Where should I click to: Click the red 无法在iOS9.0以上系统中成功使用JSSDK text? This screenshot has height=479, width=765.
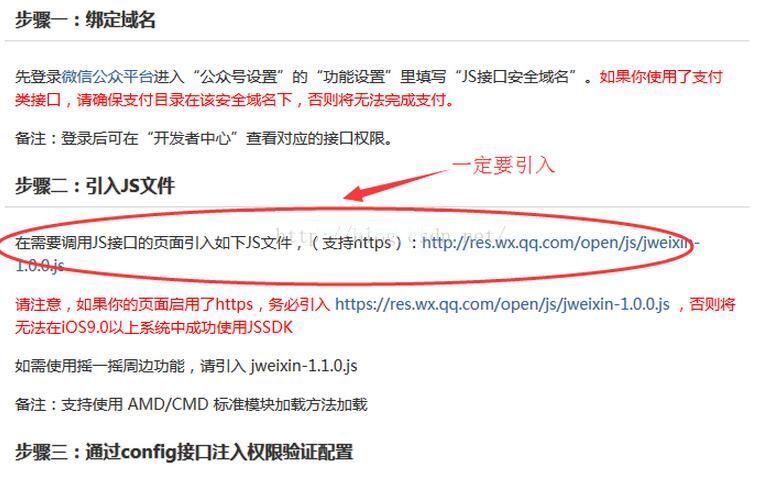click(154, 327)
